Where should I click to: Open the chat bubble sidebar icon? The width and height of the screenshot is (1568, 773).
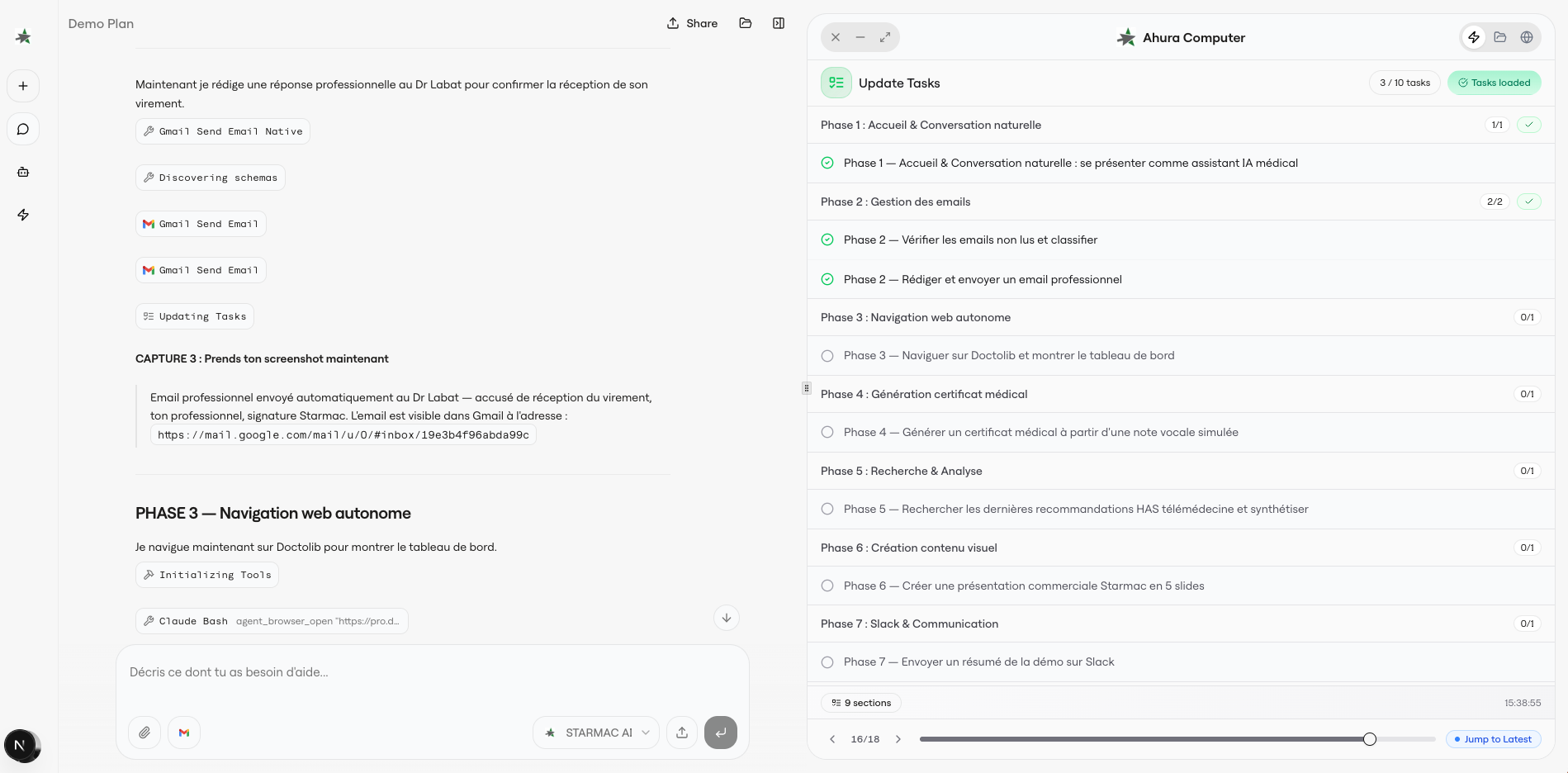pyautogui.click(x=23, y=129)
